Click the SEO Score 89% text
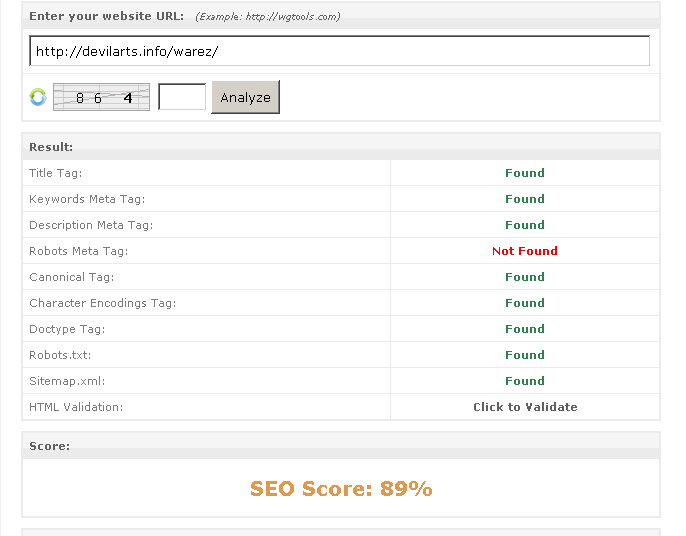The image size is (686, 536). point(341,489)
